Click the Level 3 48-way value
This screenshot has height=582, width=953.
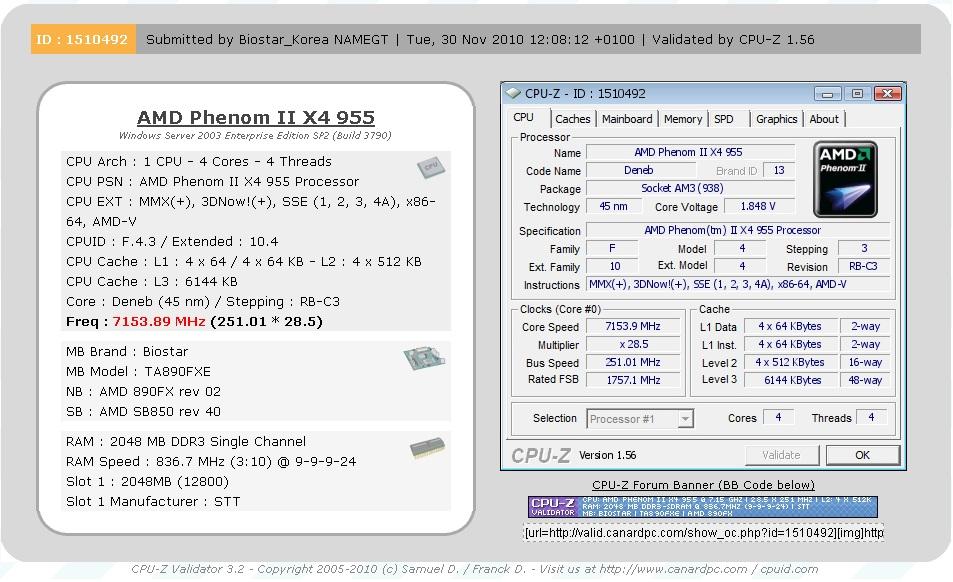click(865, 380)
